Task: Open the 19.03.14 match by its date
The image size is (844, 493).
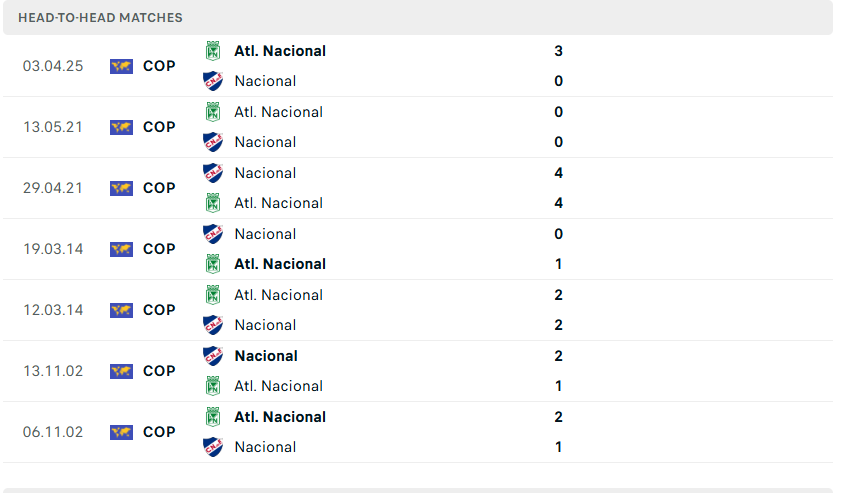Action: (x=53, y=249)
